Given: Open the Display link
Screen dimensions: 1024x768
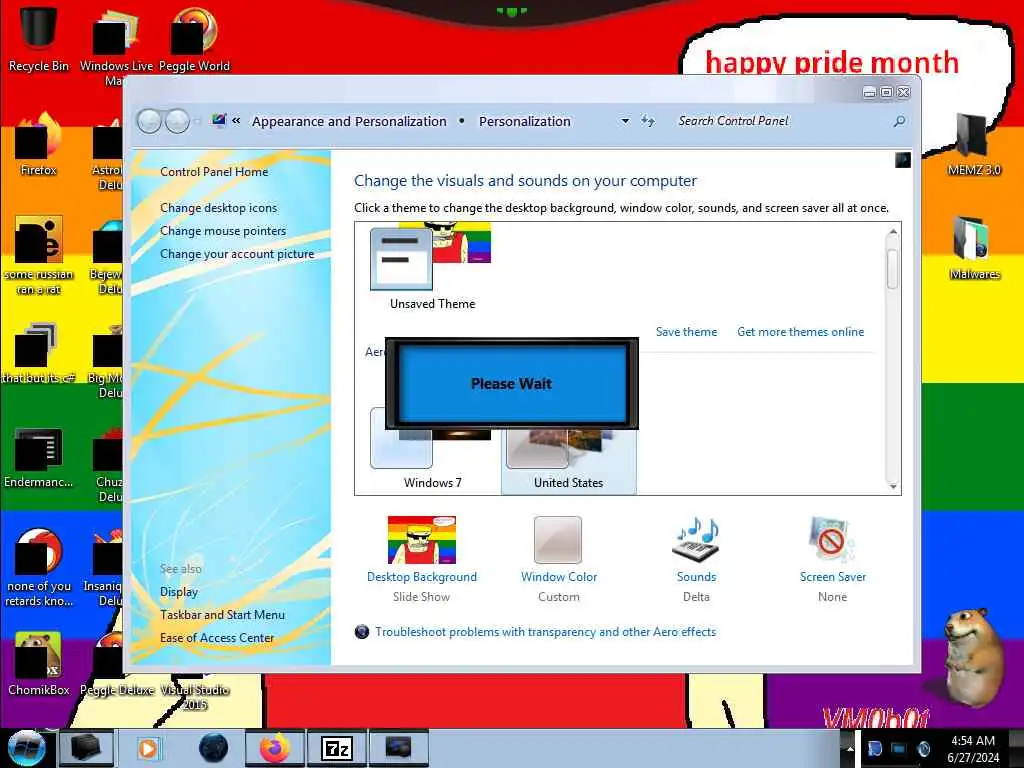Looking at the screenshot, I should click(x=179, y=592).
